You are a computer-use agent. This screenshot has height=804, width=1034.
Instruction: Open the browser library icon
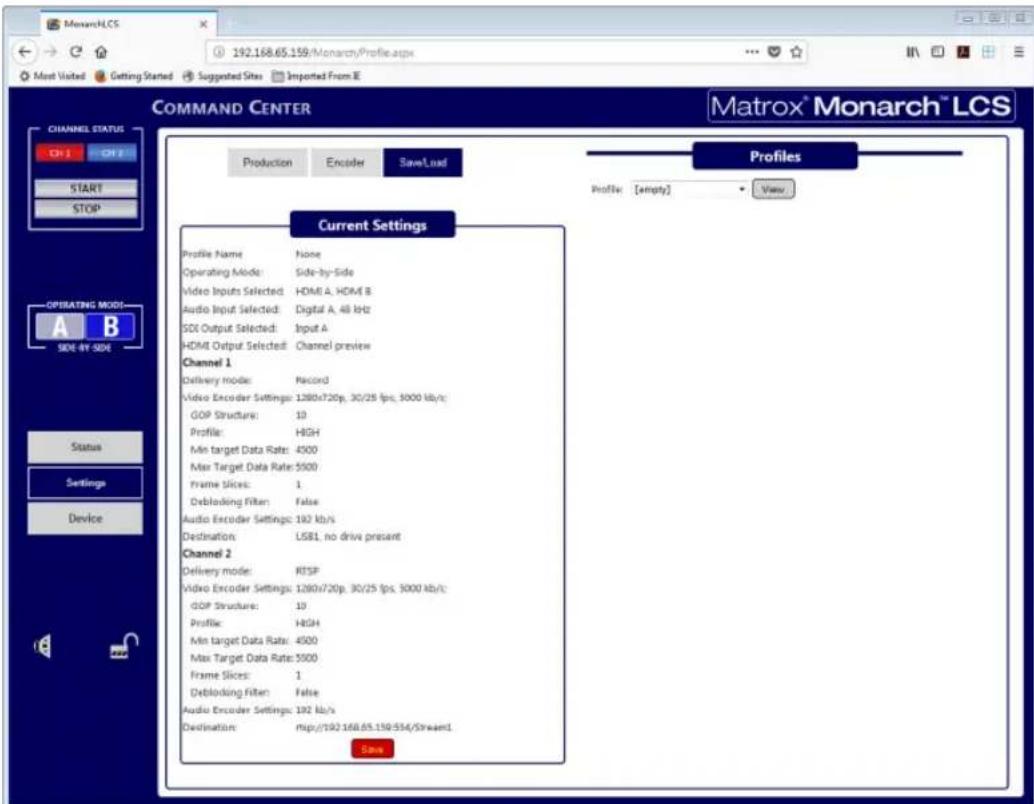pos(913,51)
